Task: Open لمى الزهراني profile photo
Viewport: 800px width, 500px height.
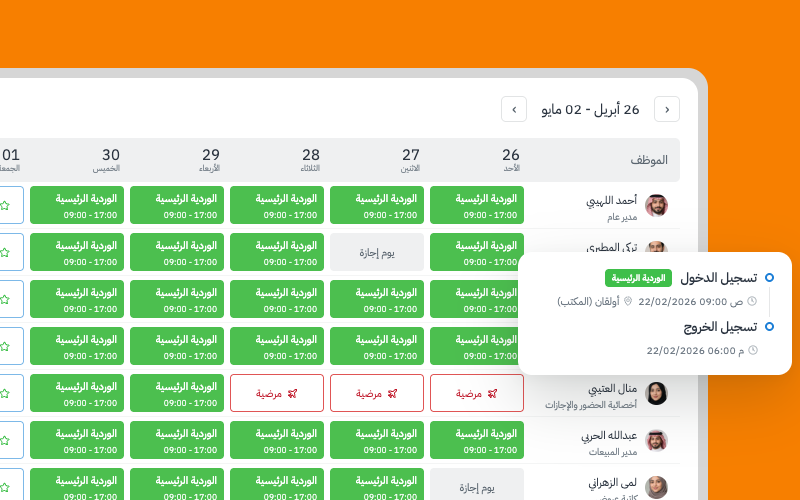Action: pyautogui.click(x=656, y=487)
